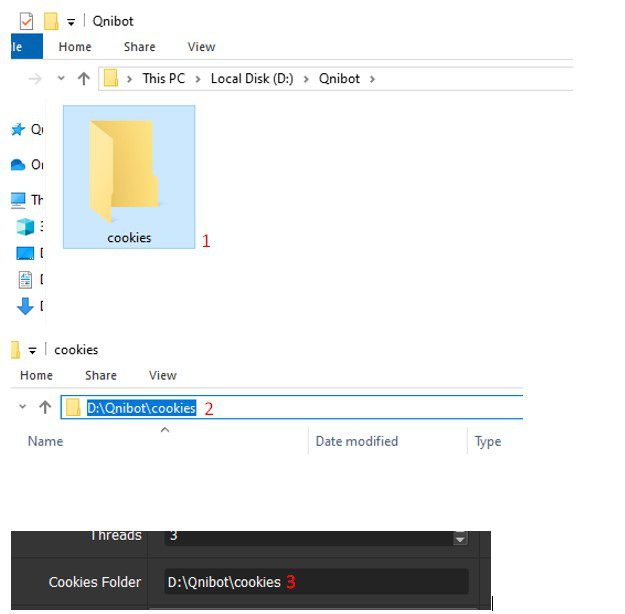625x614 pixels.
Task: Click the Up arrow in the Qnibot window
Action: [84, 78]
